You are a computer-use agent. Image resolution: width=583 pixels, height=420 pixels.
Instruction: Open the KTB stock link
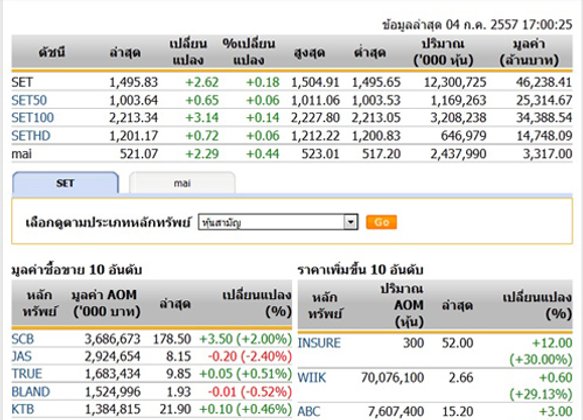point(22,409)
